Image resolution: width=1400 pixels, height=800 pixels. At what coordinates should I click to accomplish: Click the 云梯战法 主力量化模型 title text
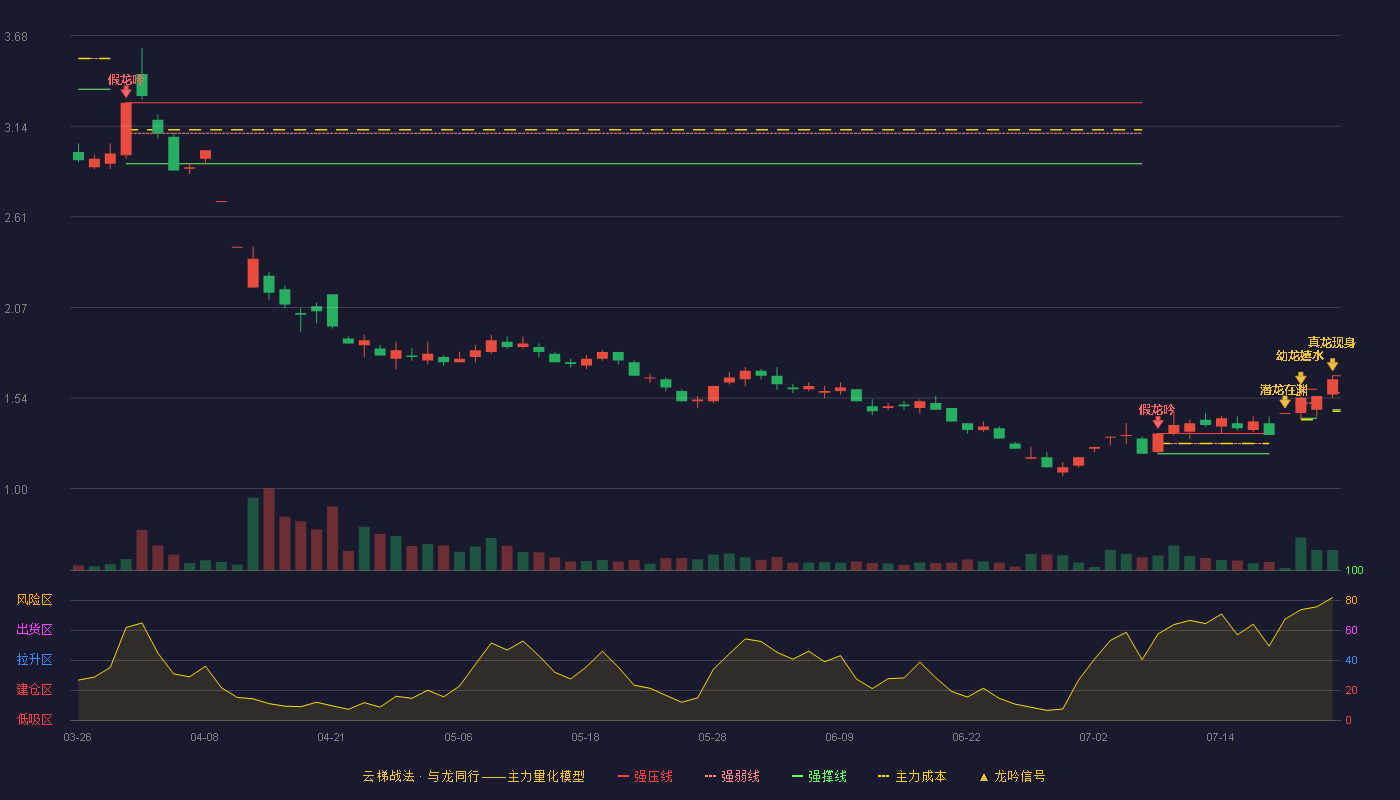(473, 776)
